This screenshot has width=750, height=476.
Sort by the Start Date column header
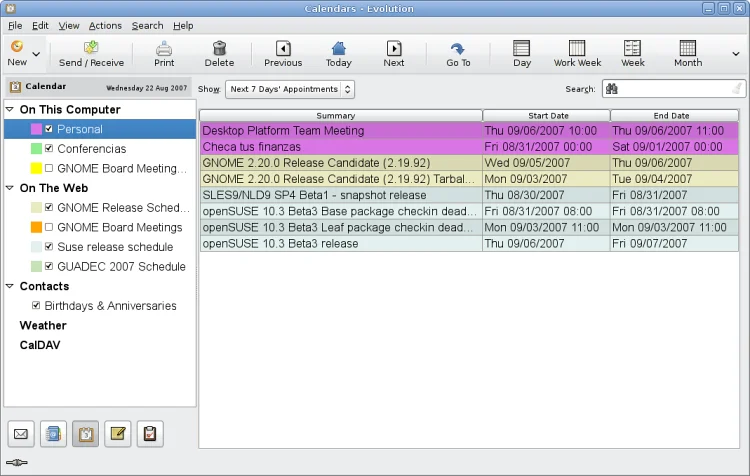(546, 116)
